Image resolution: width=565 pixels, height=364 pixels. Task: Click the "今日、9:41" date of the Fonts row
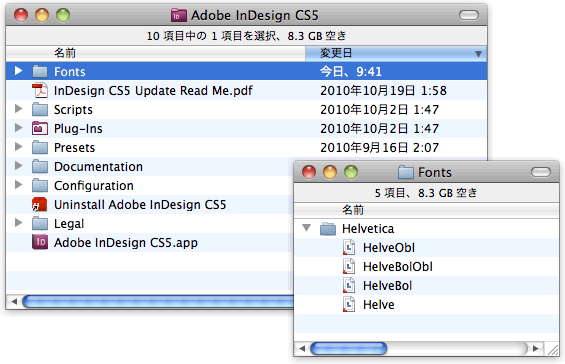coord(351,72)
